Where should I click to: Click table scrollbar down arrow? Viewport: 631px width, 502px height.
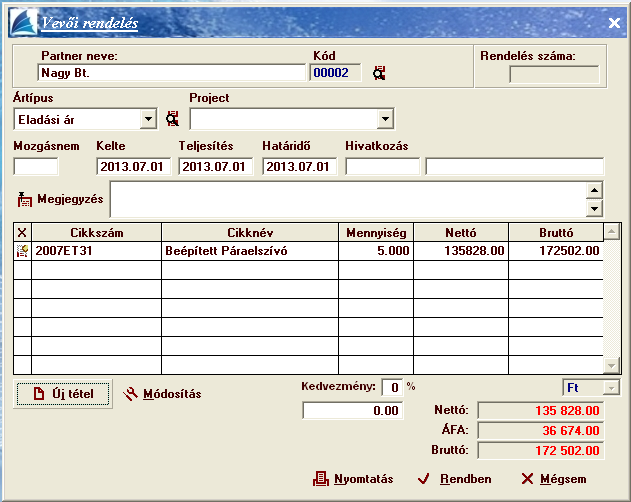(x=611, y=366)
